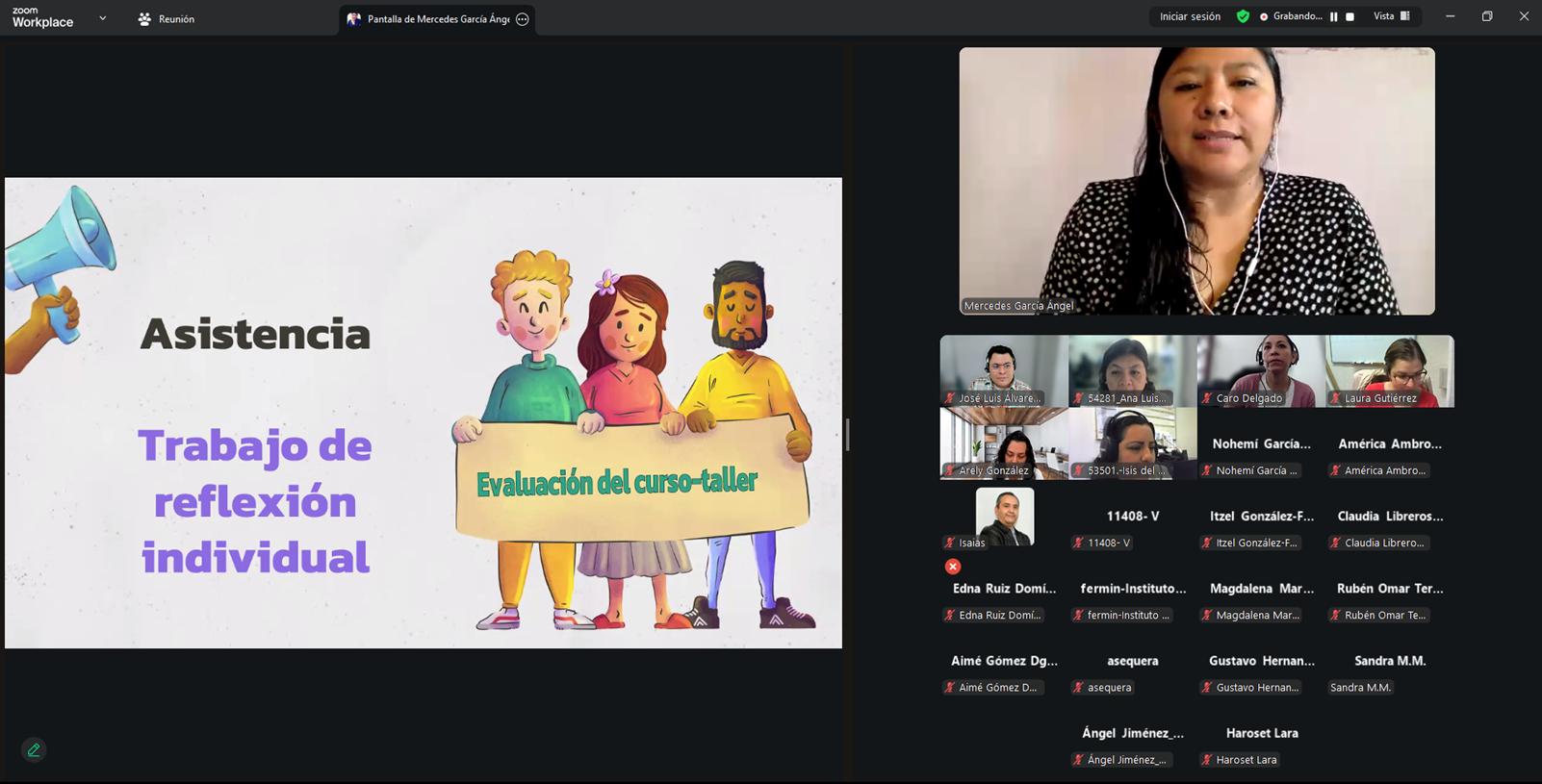
Task: Click the red X icon under Isaías
Action: (x=952, y=567)
